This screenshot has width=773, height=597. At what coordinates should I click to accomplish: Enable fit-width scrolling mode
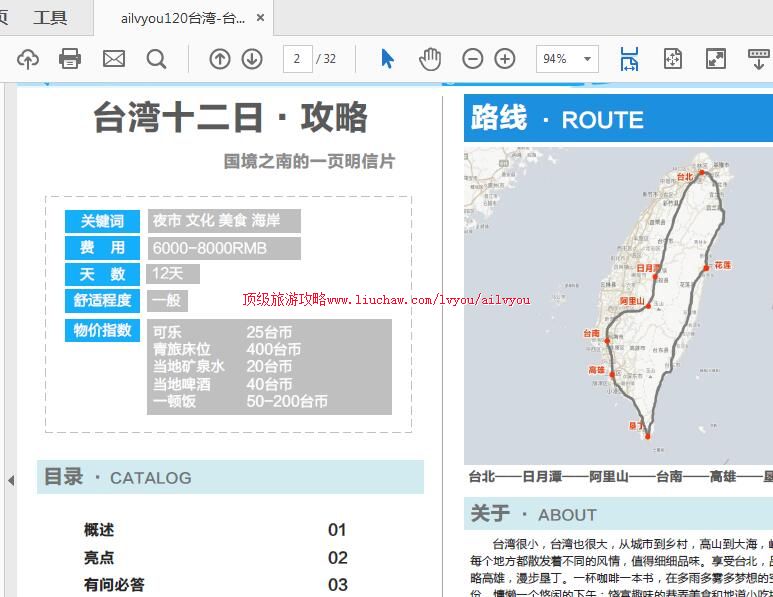(x=629, y=59)
